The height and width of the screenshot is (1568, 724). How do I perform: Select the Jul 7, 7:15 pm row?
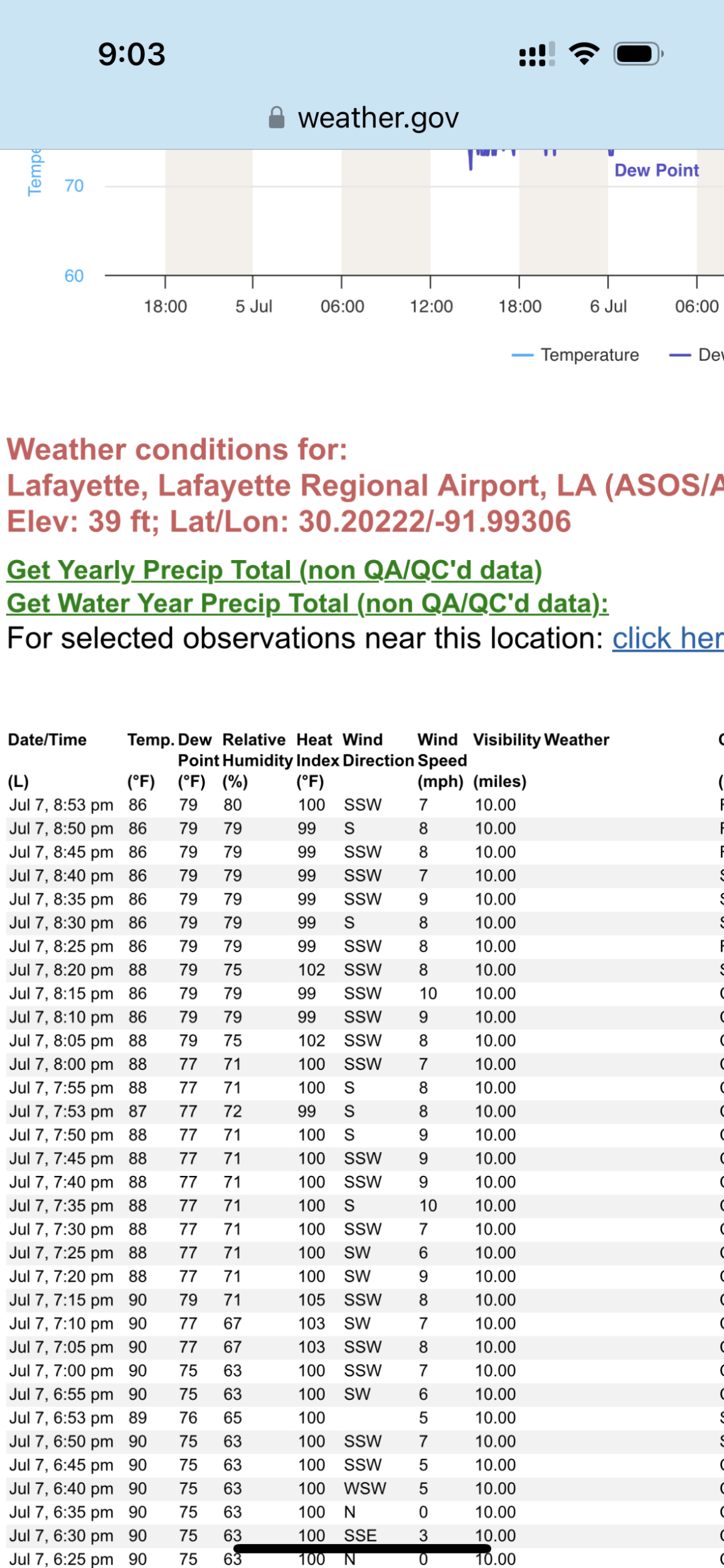[x=362, y=1300]
